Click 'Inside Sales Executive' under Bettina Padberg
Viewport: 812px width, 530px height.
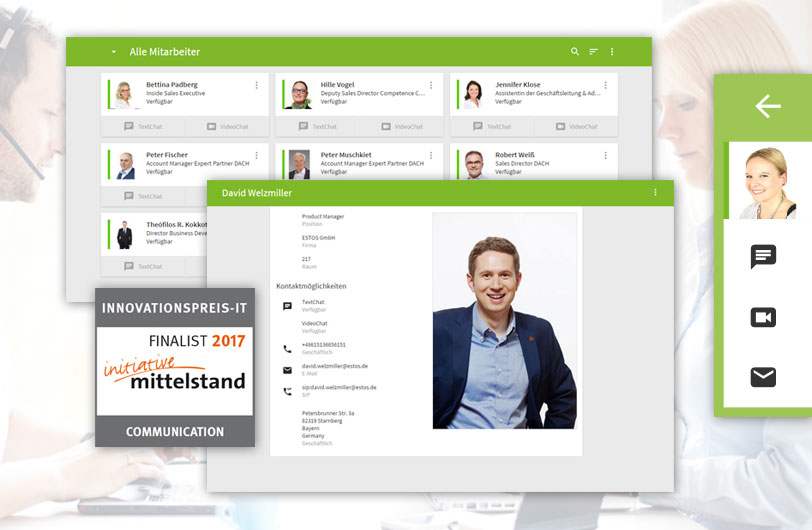pos(176,93)
